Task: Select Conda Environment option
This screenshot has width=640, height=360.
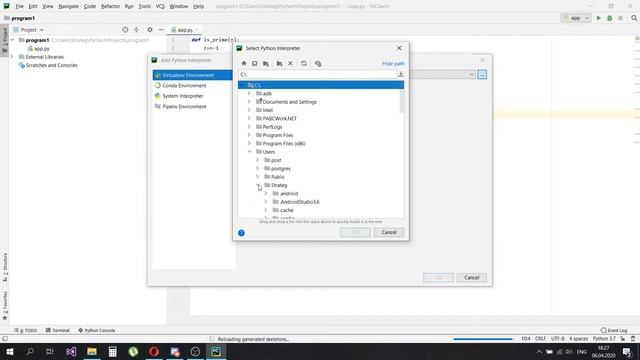Action: pos(184,86)
